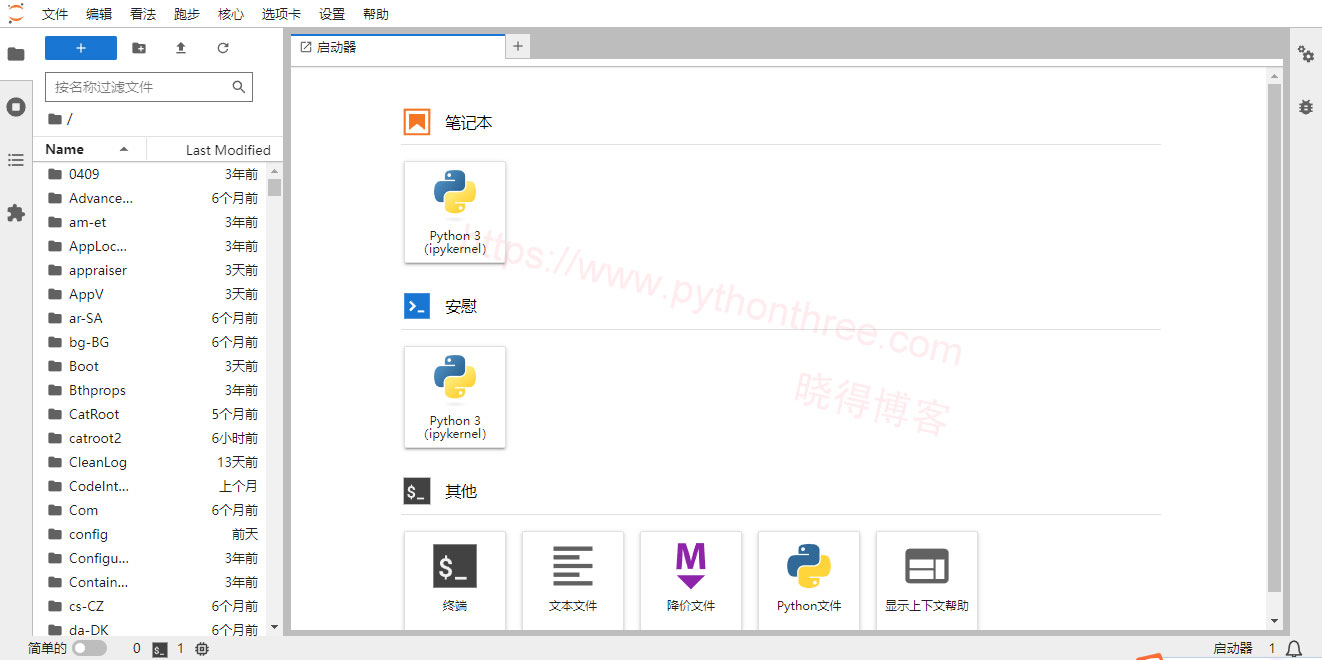This screenshot has height=660, width=1322.
Task: Sort files by Name column
Action: [x=90, y=149]
